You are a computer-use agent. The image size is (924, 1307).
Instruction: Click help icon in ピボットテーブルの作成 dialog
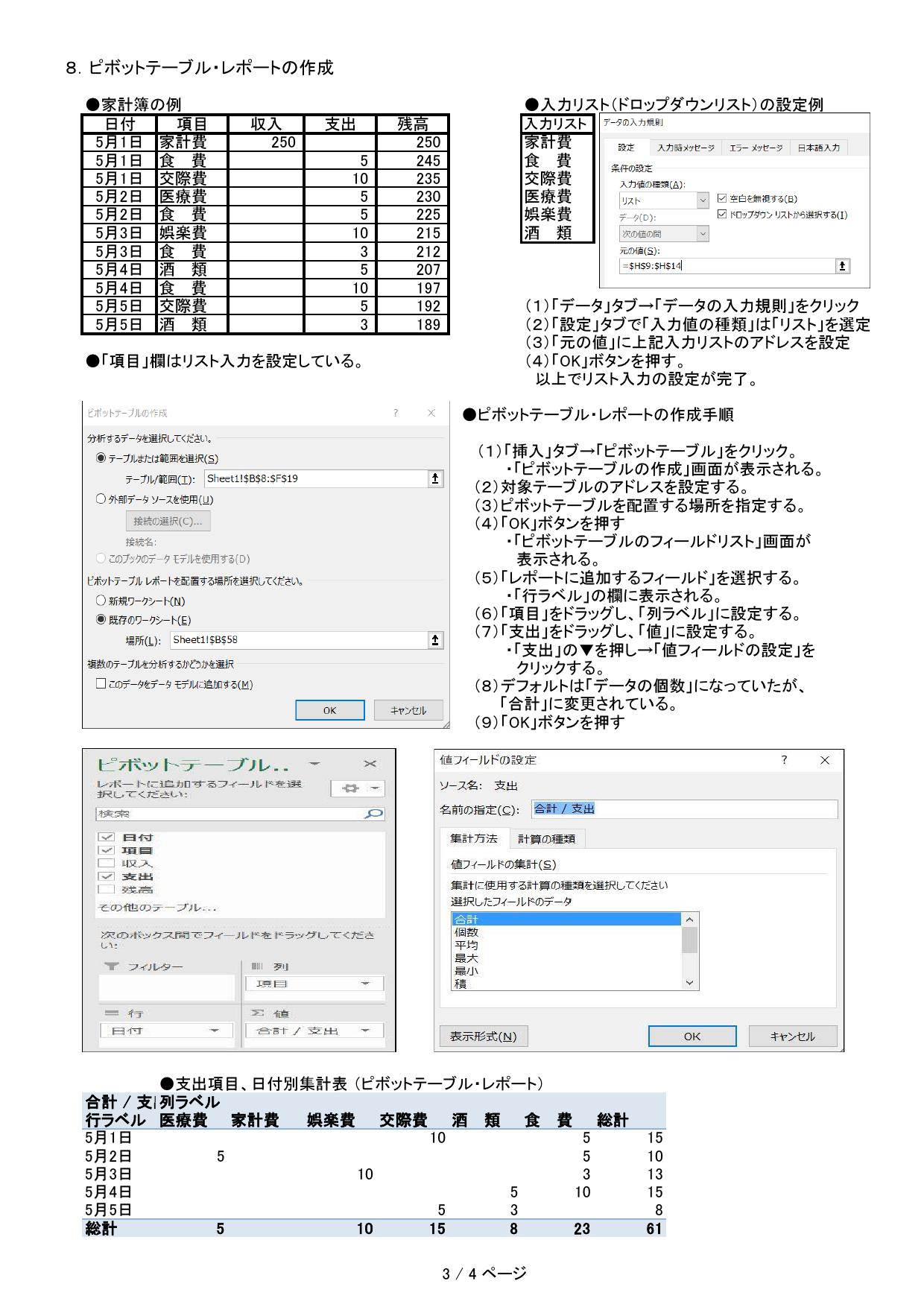[x=396, y=413]
